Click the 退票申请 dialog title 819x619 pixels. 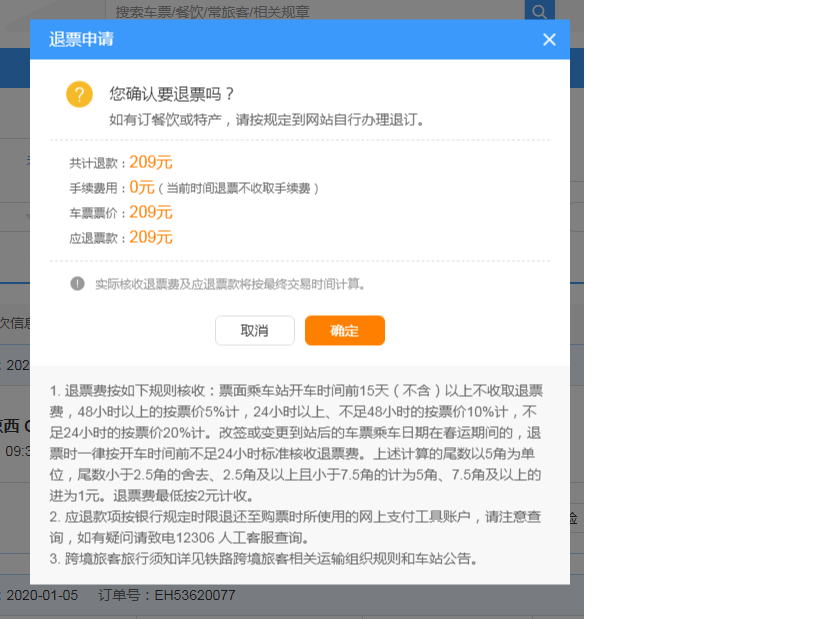82,40
